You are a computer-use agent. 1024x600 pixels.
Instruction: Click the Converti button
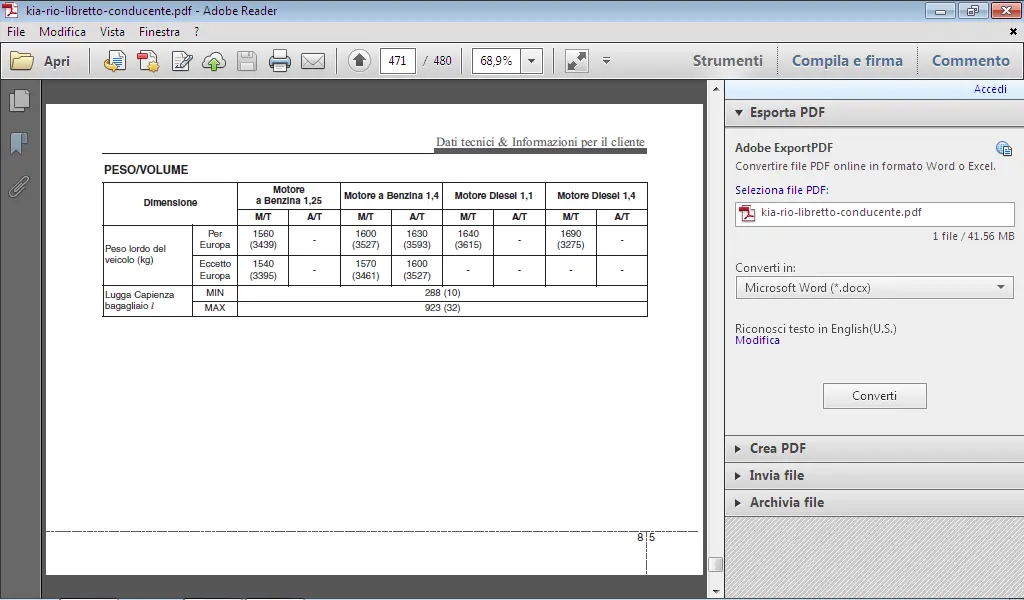[x=874, y=396]
